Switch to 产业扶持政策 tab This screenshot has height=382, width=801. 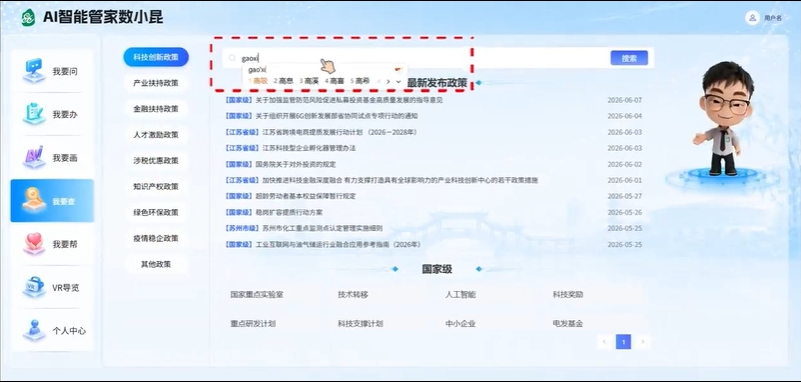(x=156, y=83)
